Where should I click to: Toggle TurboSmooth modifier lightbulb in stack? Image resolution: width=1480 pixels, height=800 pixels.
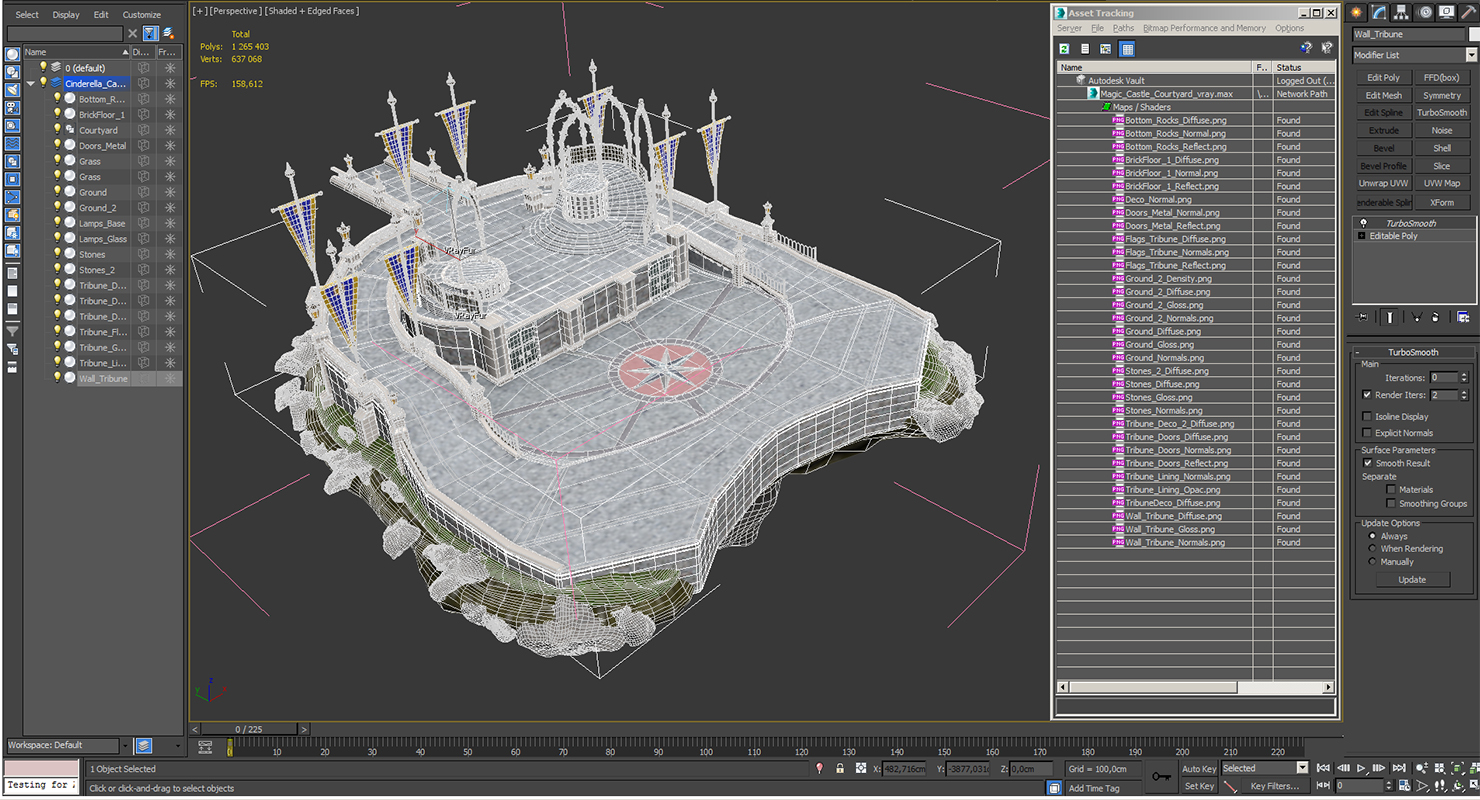[1362, 223]
